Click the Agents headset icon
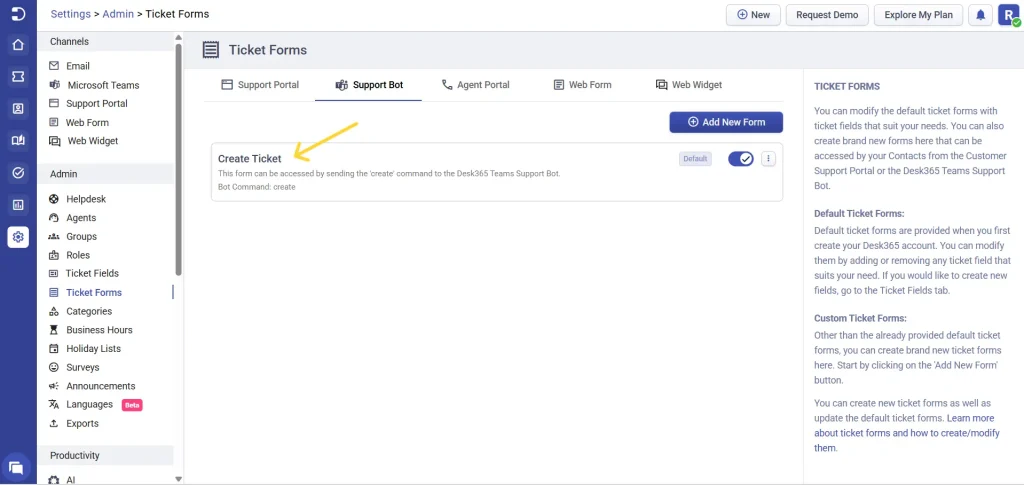 54,218
